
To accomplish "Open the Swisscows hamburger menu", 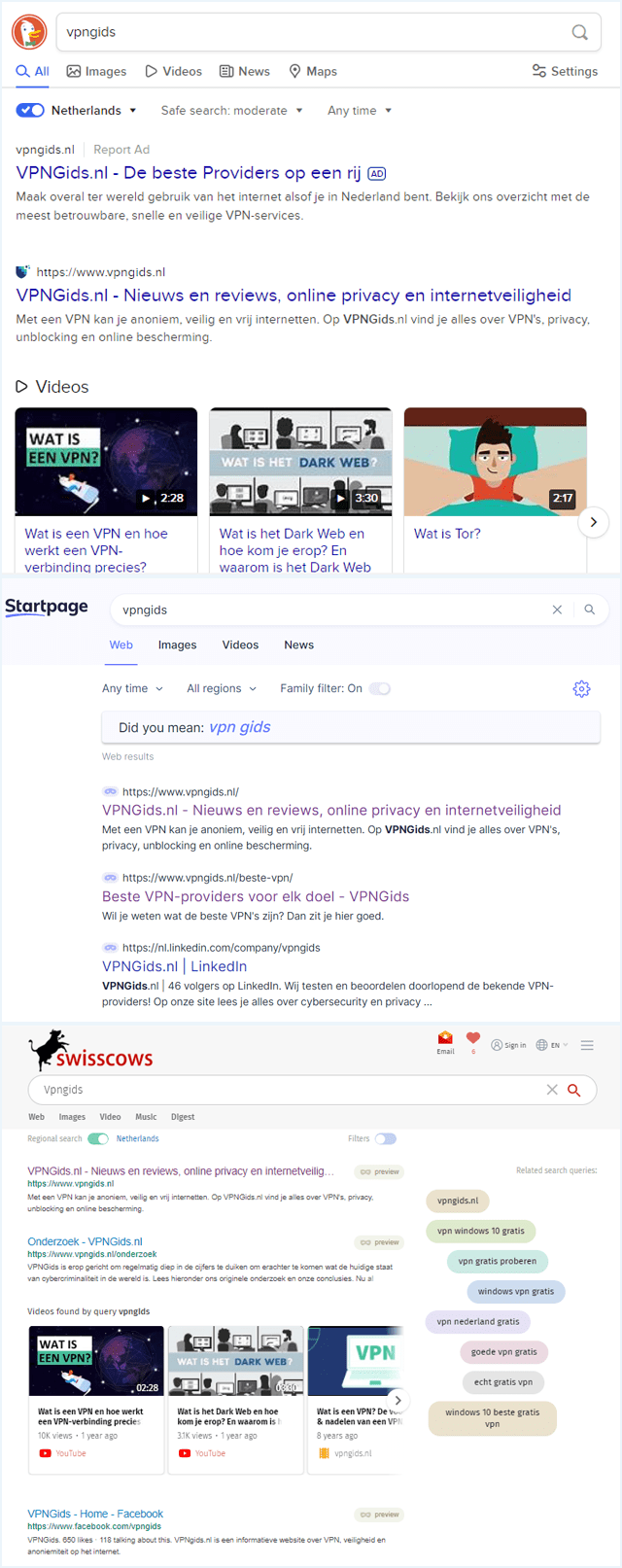I will pos(587,1045).
